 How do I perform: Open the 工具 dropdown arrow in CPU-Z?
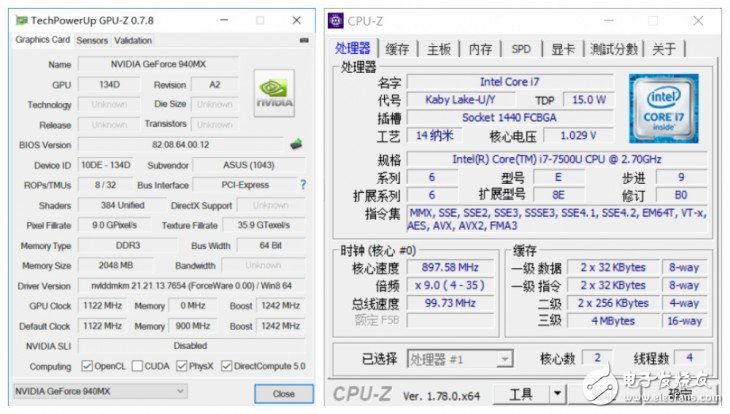click(x=557, y=394)
